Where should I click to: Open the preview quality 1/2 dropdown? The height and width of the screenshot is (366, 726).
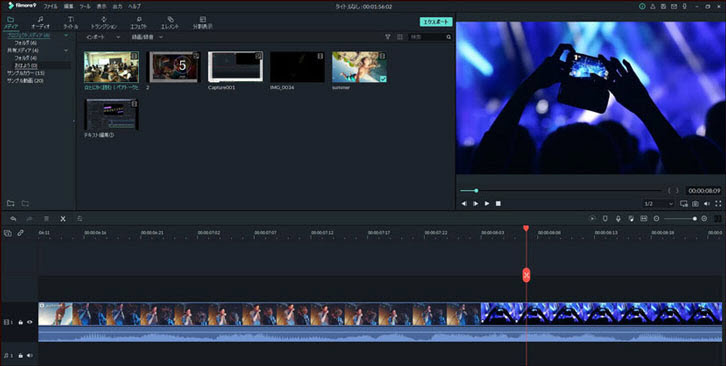tap(658, 204)
